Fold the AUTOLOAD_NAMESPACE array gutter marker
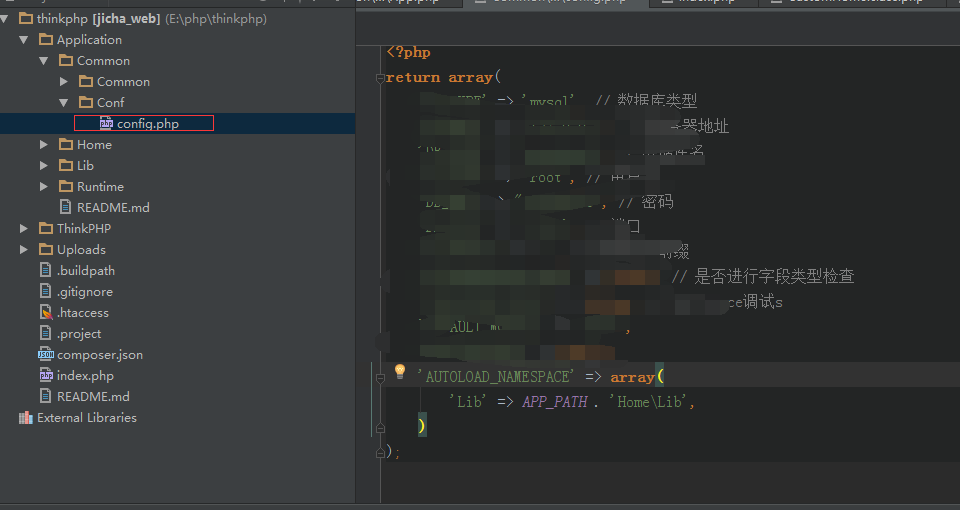960x510 pixels. pyautogui.click(x=380, y=378)
